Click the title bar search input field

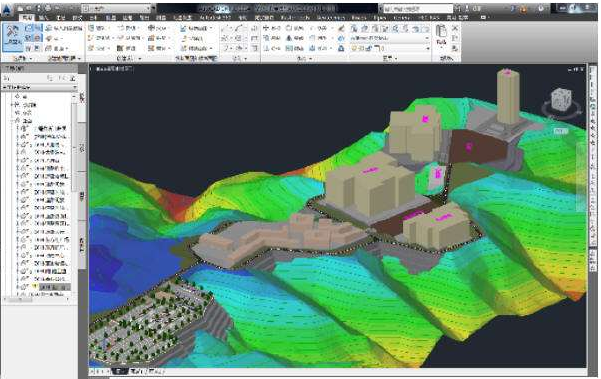click(x=417, y=8)
